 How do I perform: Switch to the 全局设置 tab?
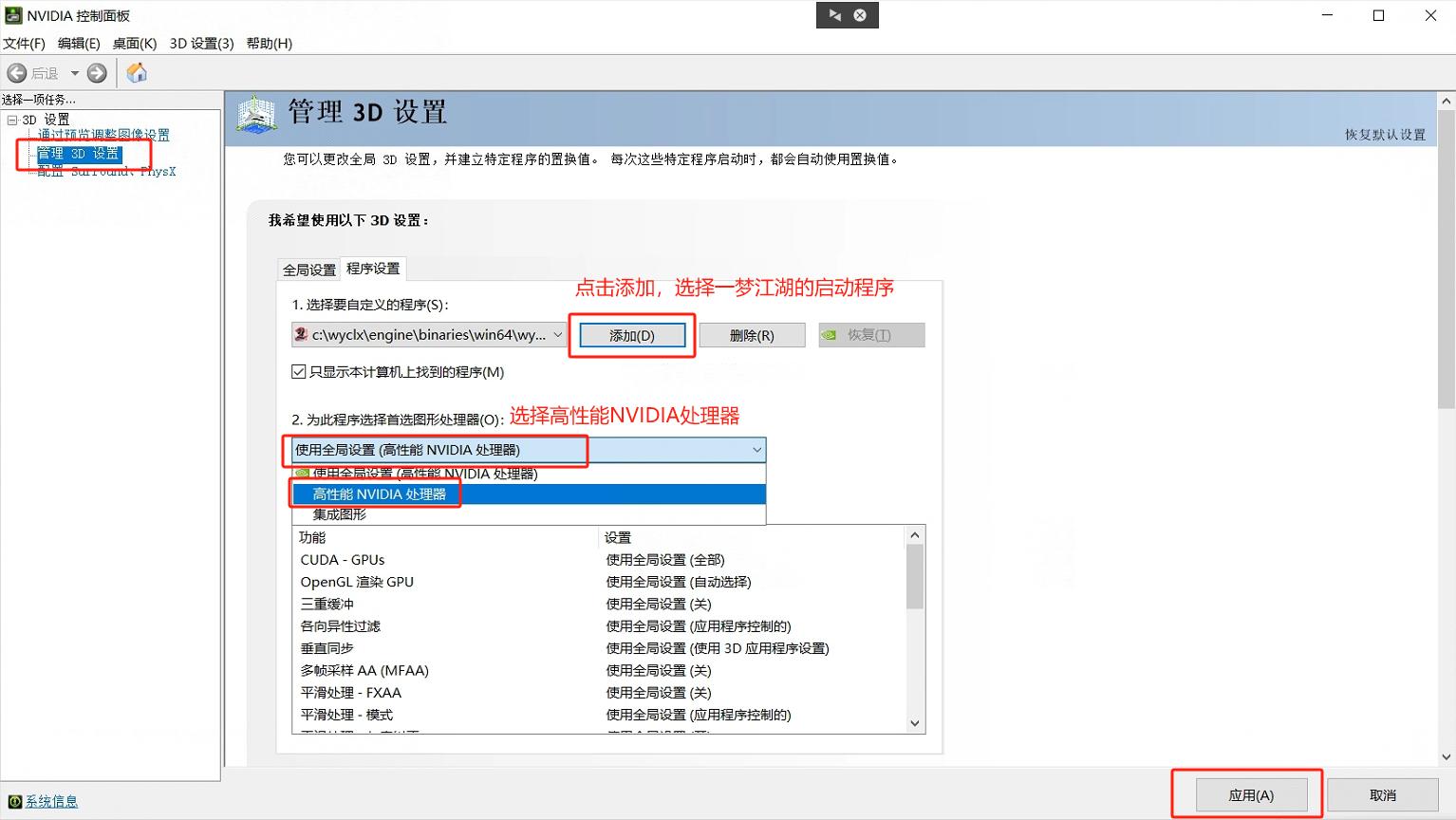(x=309, y=270)
